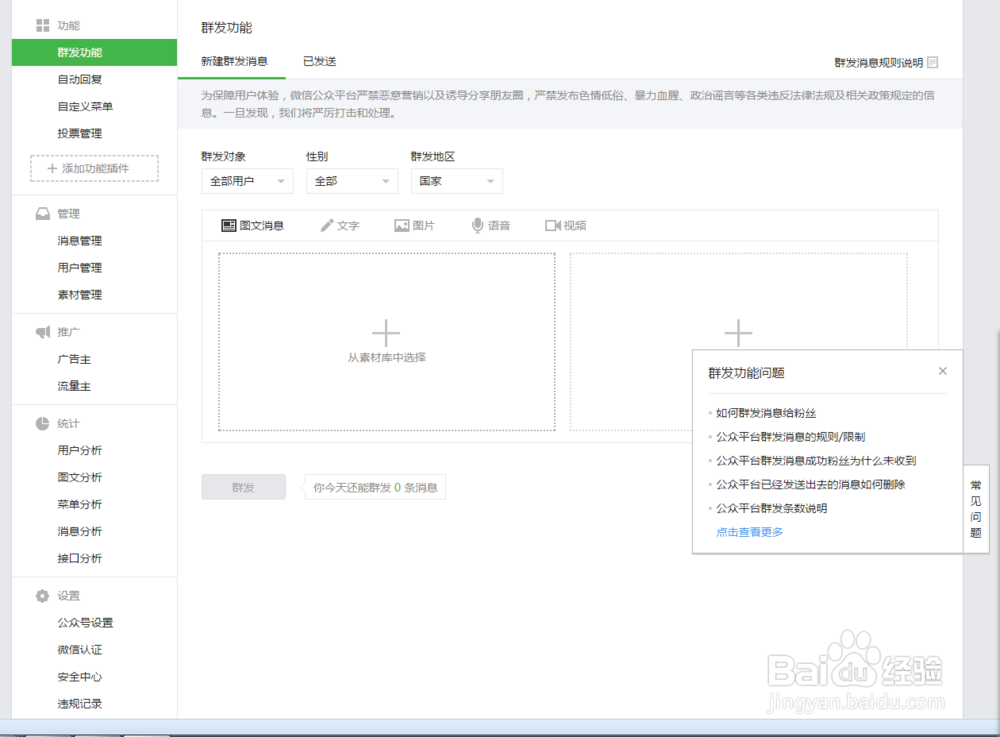Close the 群发功能问题 help panel
Image resolution: width=1000 pixels, height=737 pixels.
tap(942, 370)
